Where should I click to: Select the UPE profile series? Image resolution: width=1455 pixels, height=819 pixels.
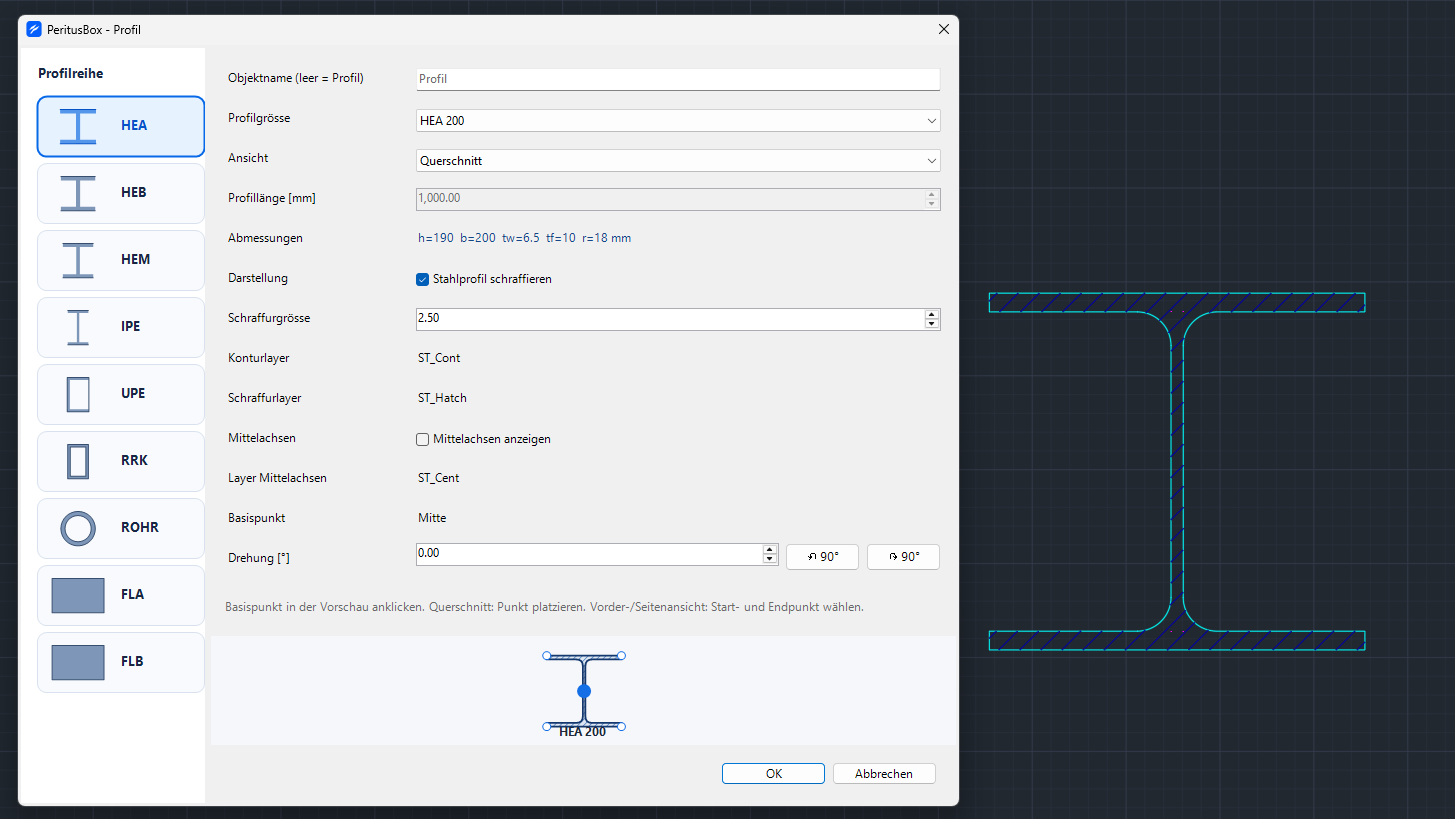(121, 394)
